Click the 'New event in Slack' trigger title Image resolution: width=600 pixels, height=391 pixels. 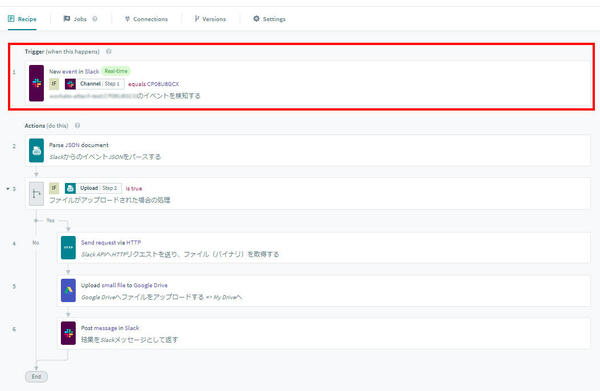pyautogui.click(x=74, y=72)
